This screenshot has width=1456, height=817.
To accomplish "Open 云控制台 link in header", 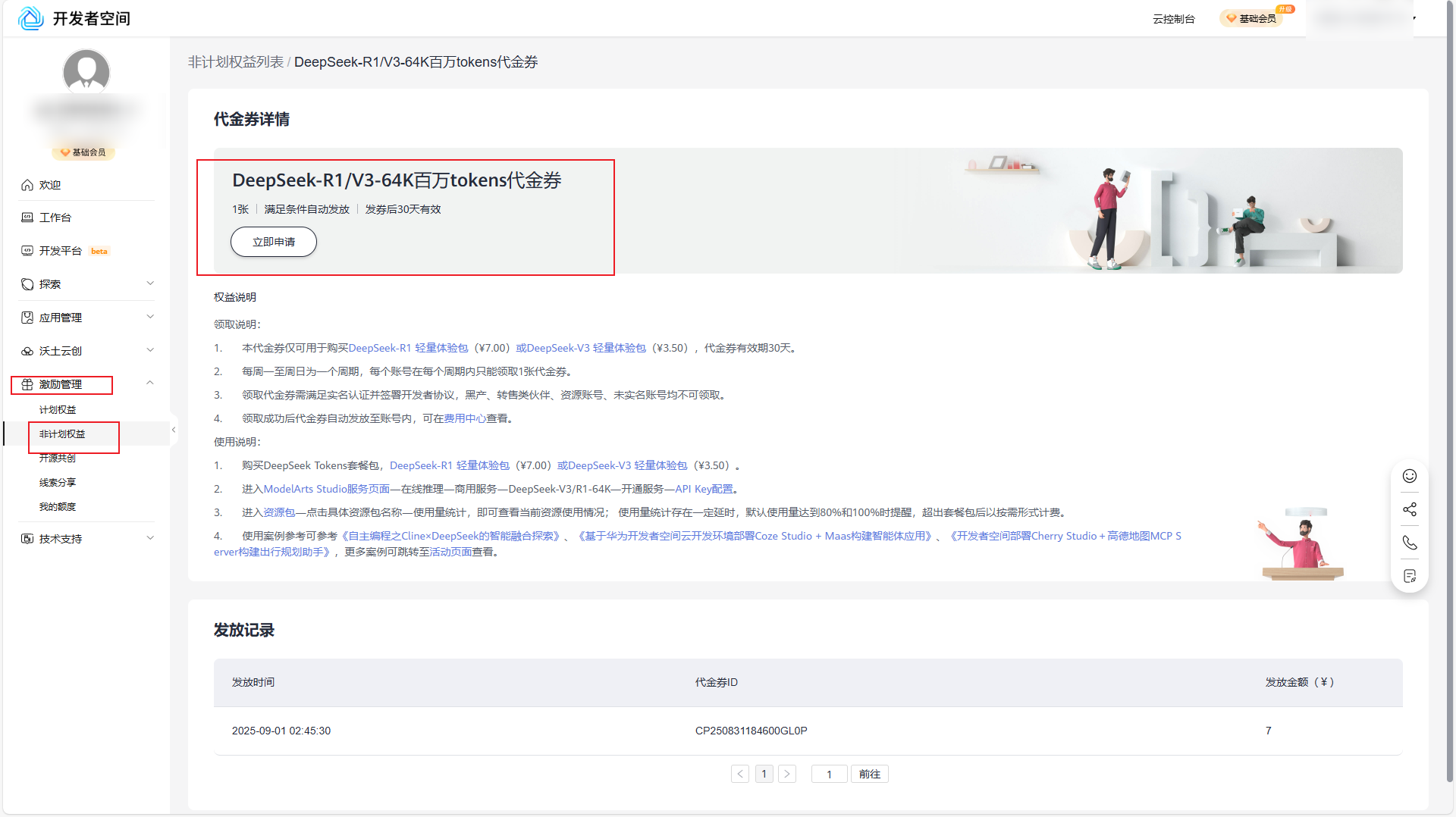I will tap(1174, 19).
